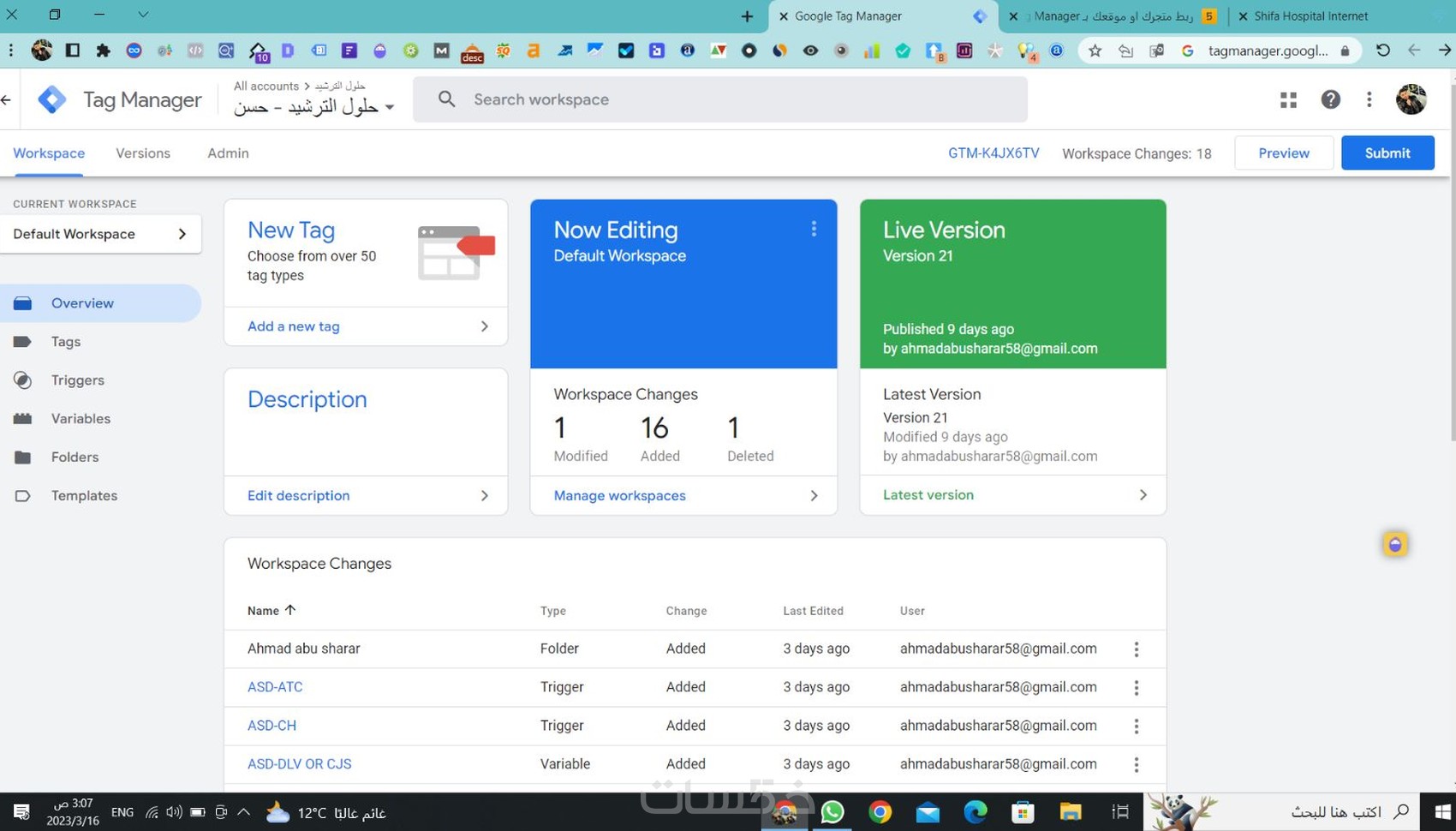Screen dimensions: 1456x831
Task: Open File Explorer from the taskbar
Action: [x=1071, y=811]
